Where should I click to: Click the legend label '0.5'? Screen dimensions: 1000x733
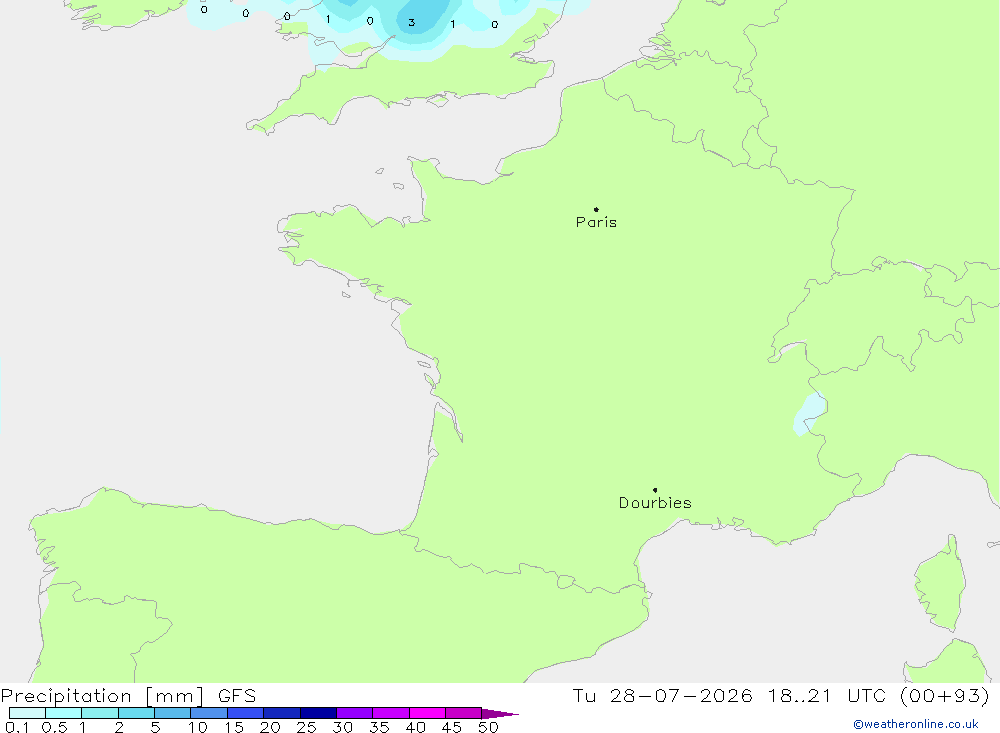54,727
